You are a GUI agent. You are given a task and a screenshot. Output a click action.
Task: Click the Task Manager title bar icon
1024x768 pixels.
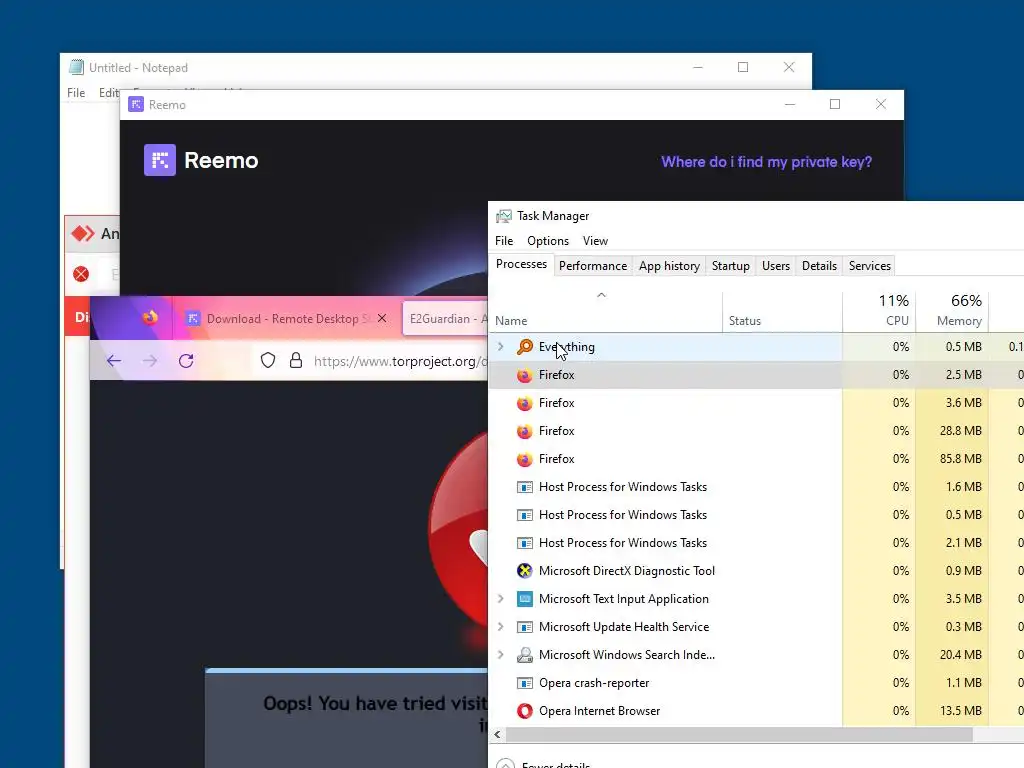tap(504, 216)
